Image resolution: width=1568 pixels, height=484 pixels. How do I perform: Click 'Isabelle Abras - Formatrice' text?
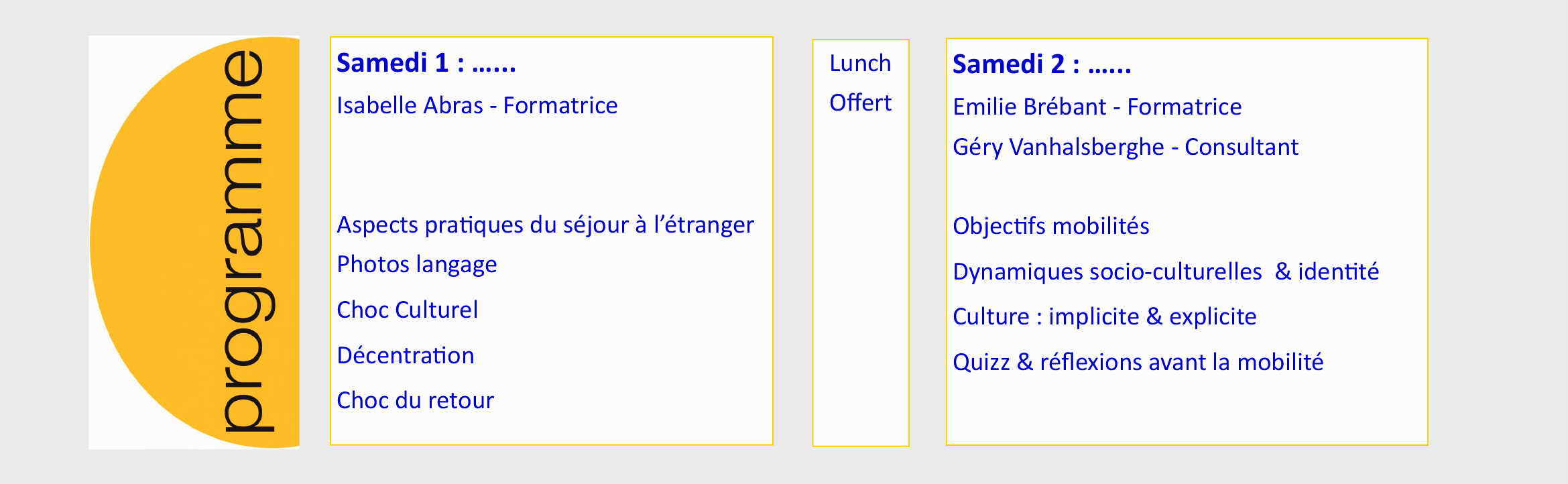(477, 105)
